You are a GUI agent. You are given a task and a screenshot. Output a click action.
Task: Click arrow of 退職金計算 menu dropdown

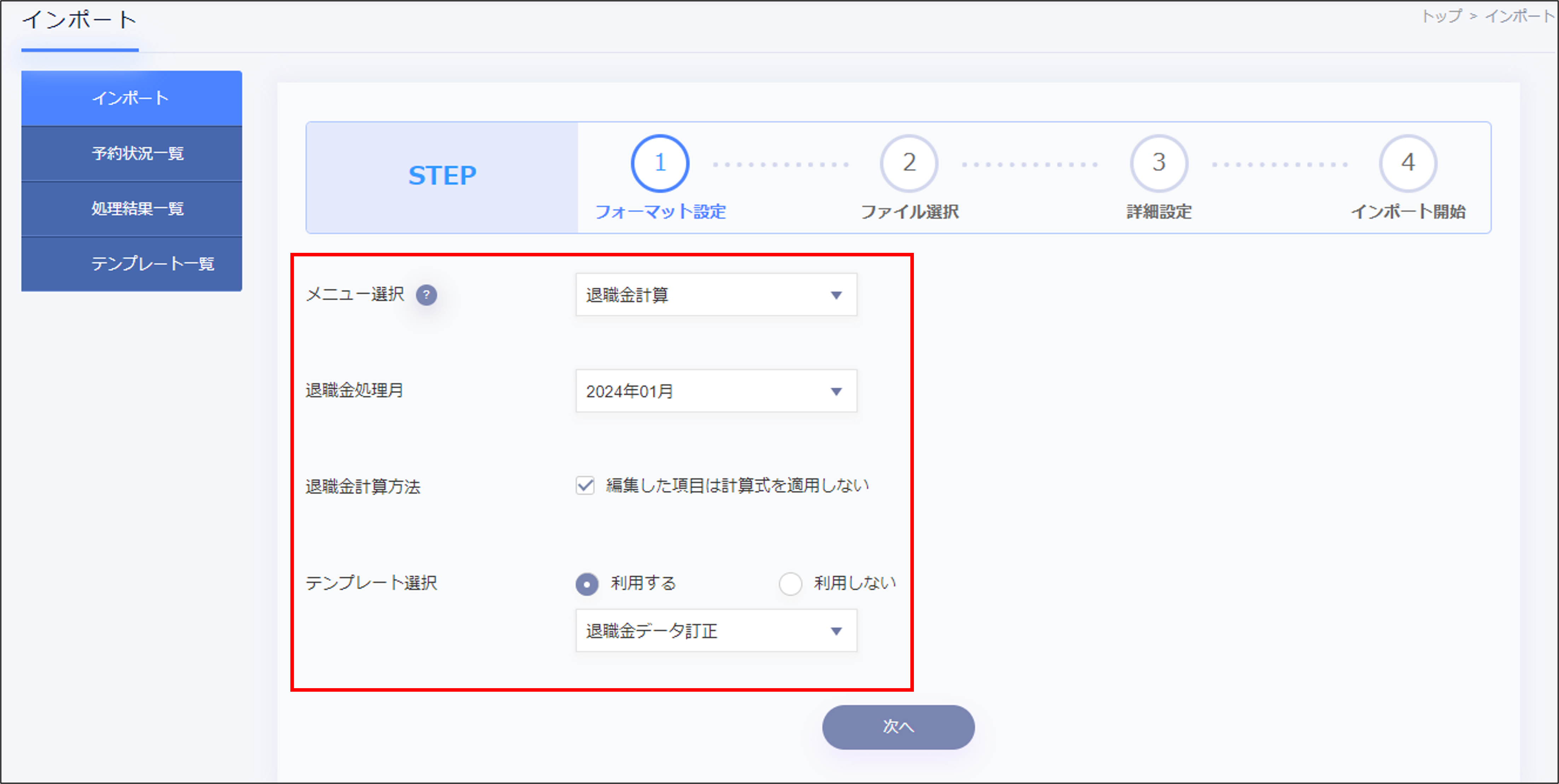[836, 295]
